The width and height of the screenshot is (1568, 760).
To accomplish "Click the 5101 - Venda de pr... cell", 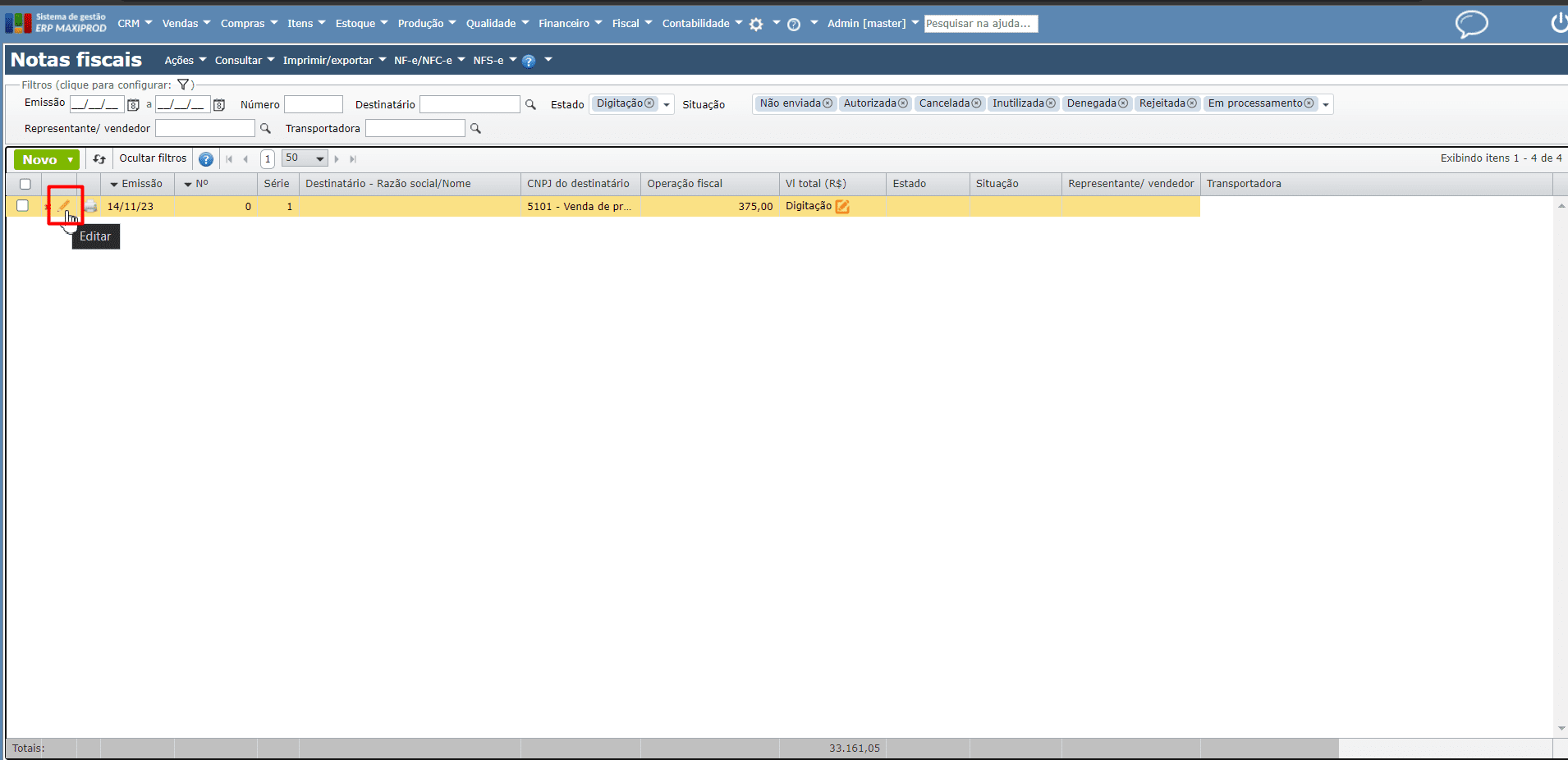I will click(x=580, y=207).
